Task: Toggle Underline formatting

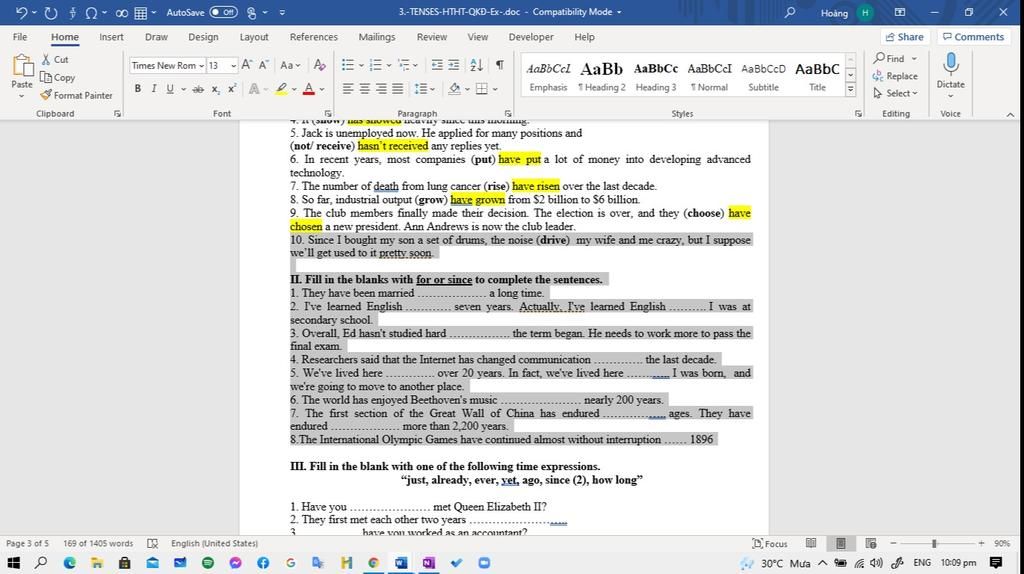Action: pyautogui.click(x=170, y=89)
